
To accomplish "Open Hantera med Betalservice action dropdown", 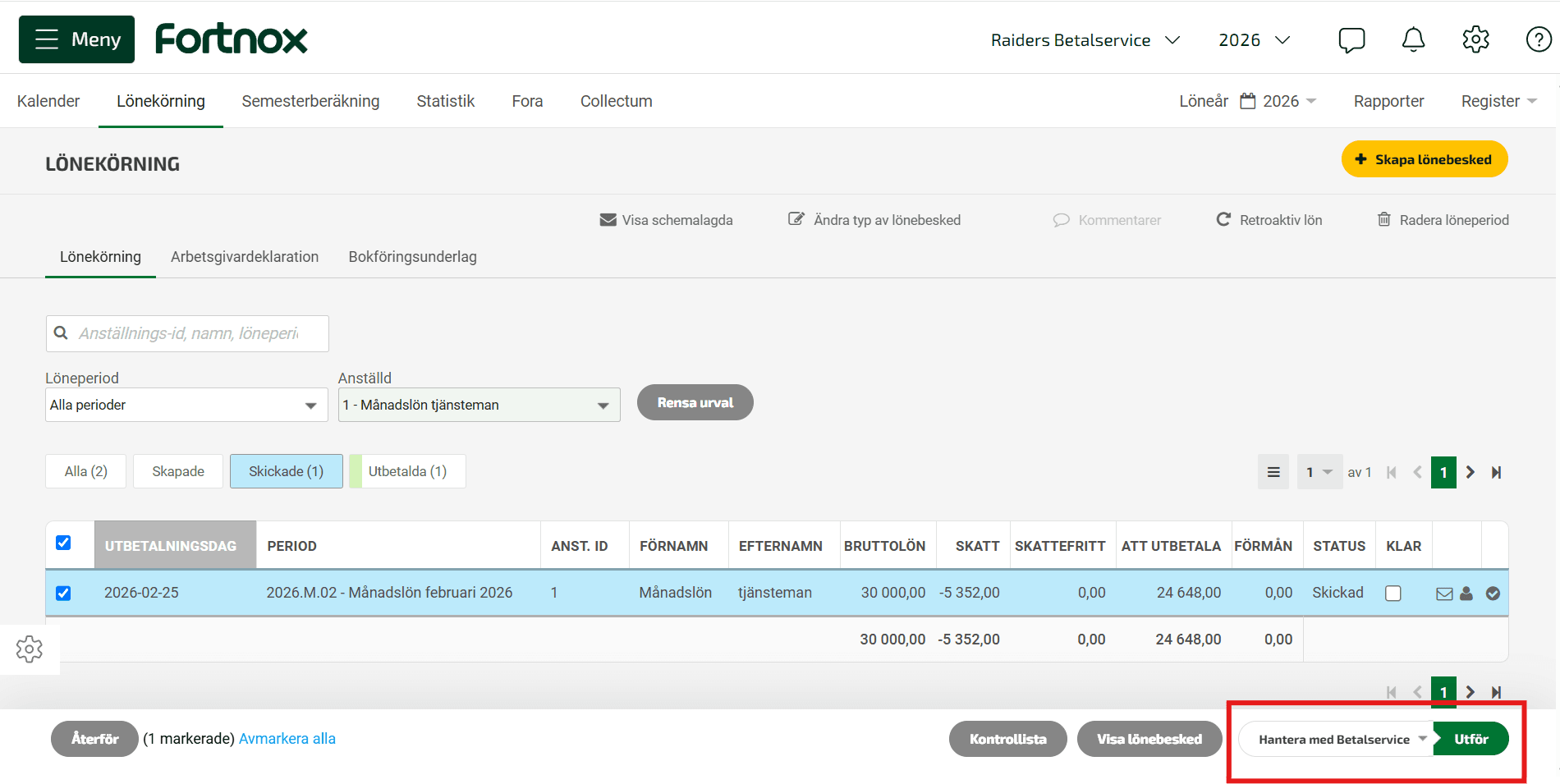I will (x=1336, y=739).
